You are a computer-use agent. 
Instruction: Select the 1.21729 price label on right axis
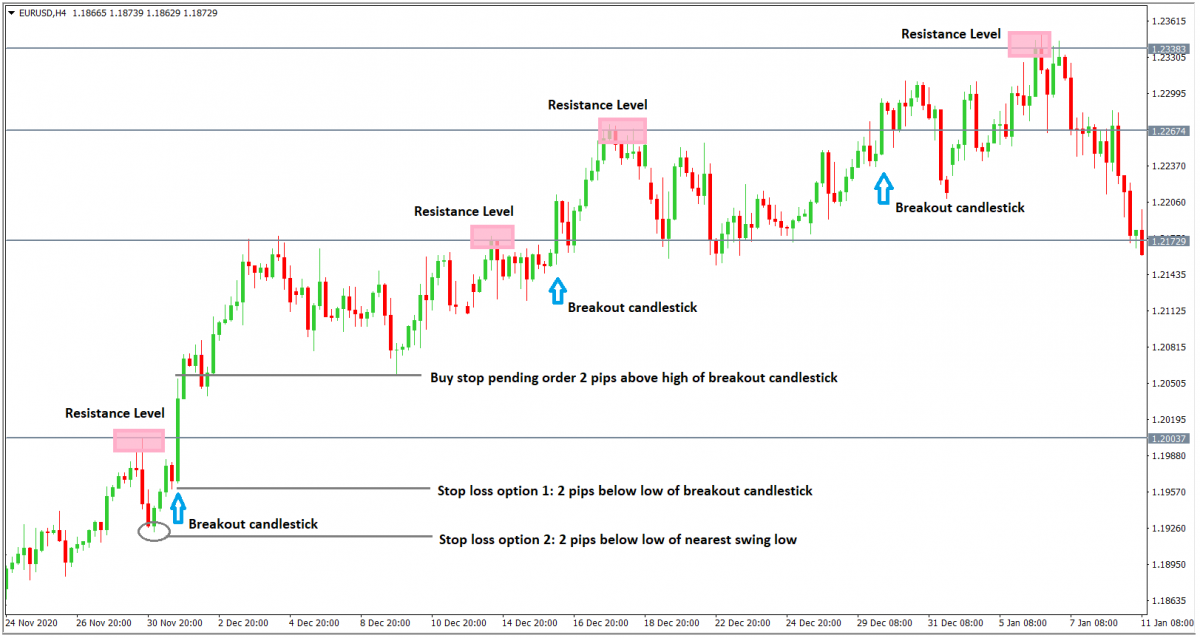pyautogui.click(x=1168, y=240)
